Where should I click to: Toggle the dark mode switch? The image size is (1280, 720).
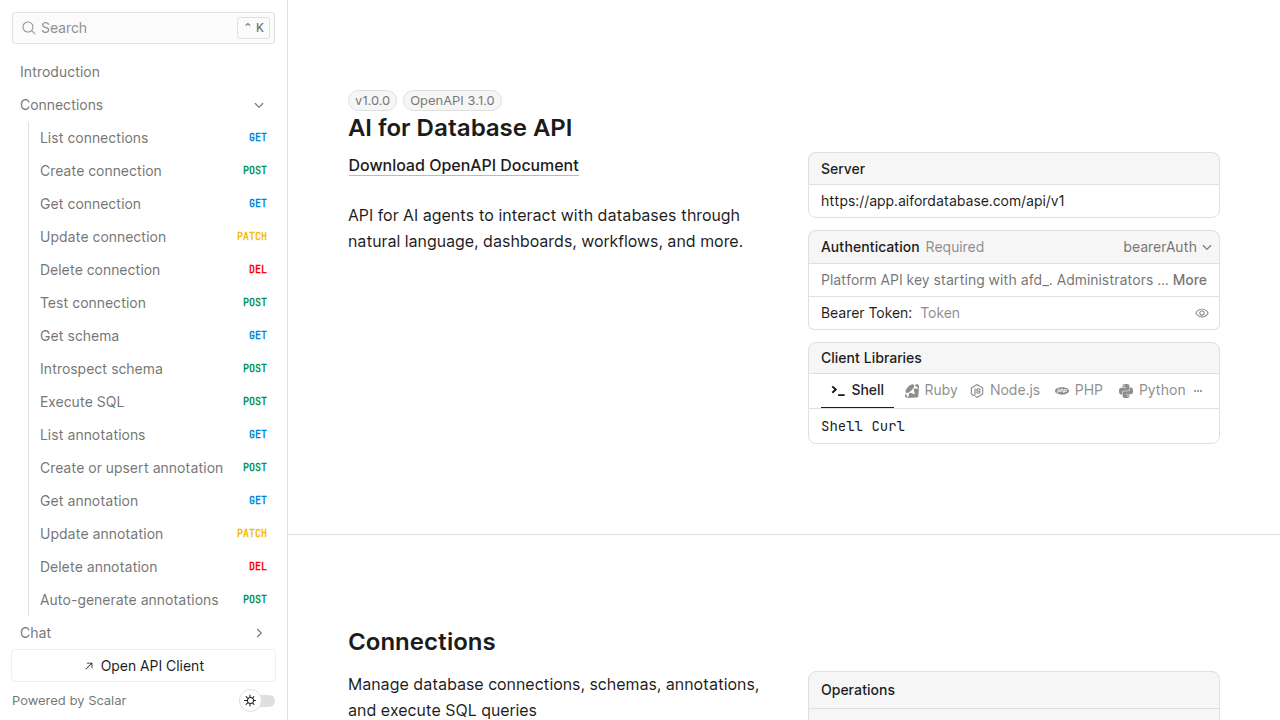tap(258, 701)
